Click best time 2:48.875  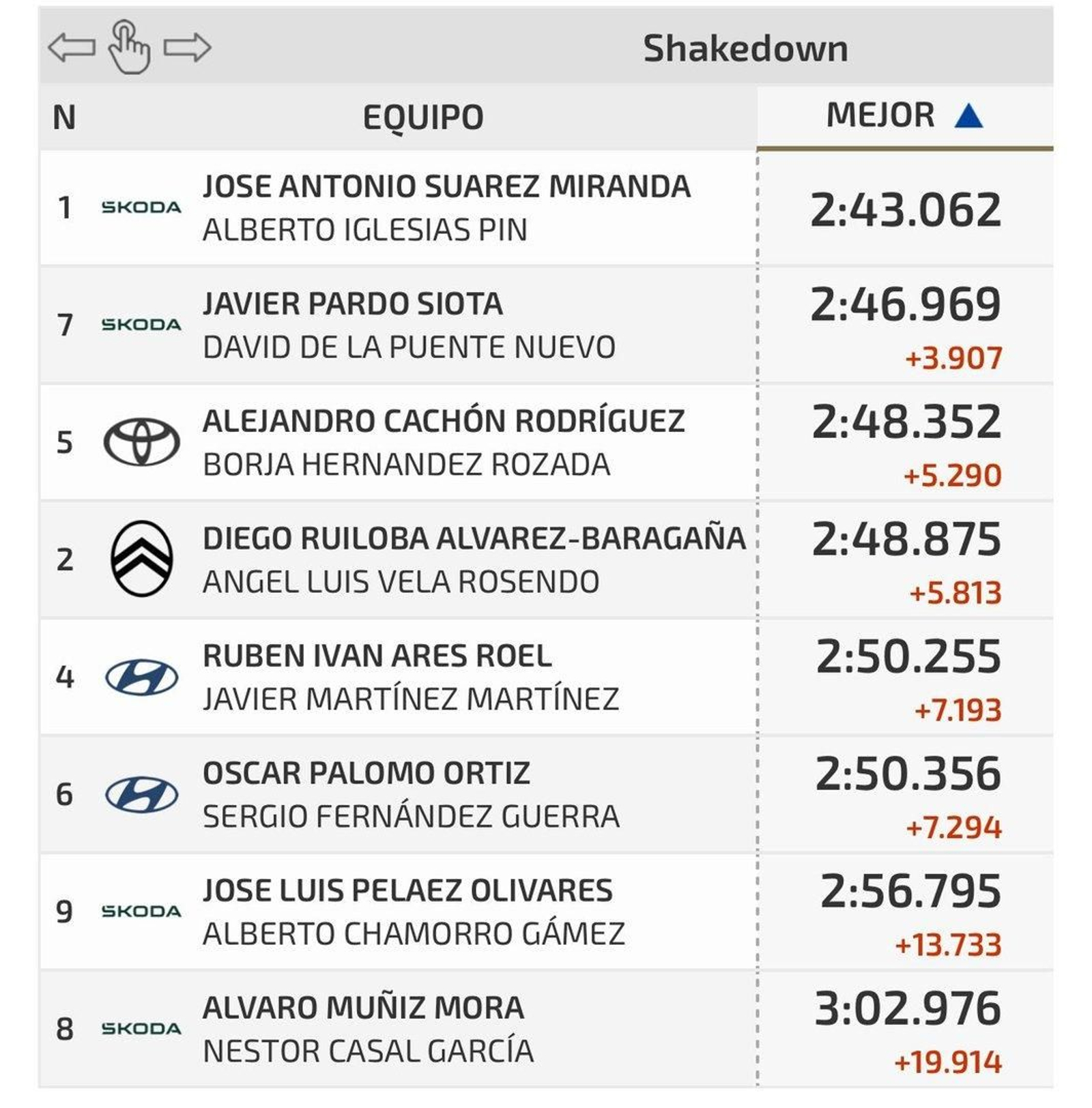pyautogui.click(x=906, y=539)
